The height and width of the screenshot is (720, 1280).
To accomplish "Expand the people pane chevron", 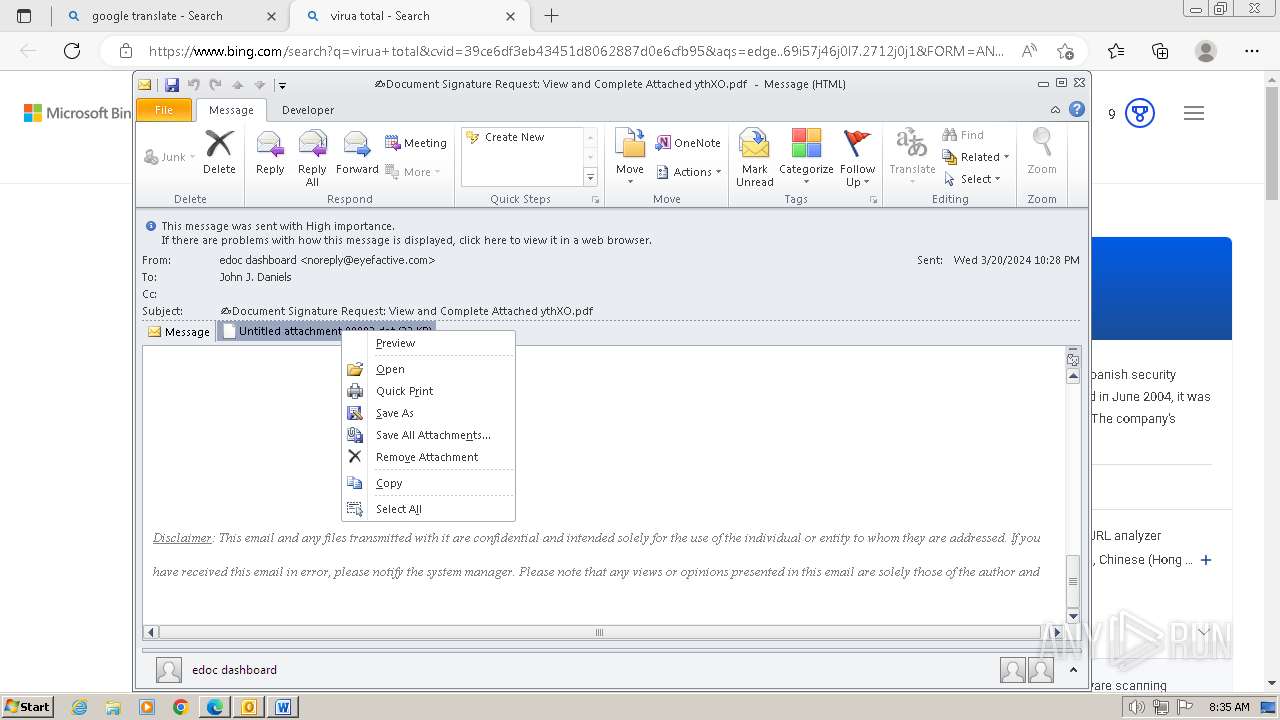I will (x=1073, y=670).
